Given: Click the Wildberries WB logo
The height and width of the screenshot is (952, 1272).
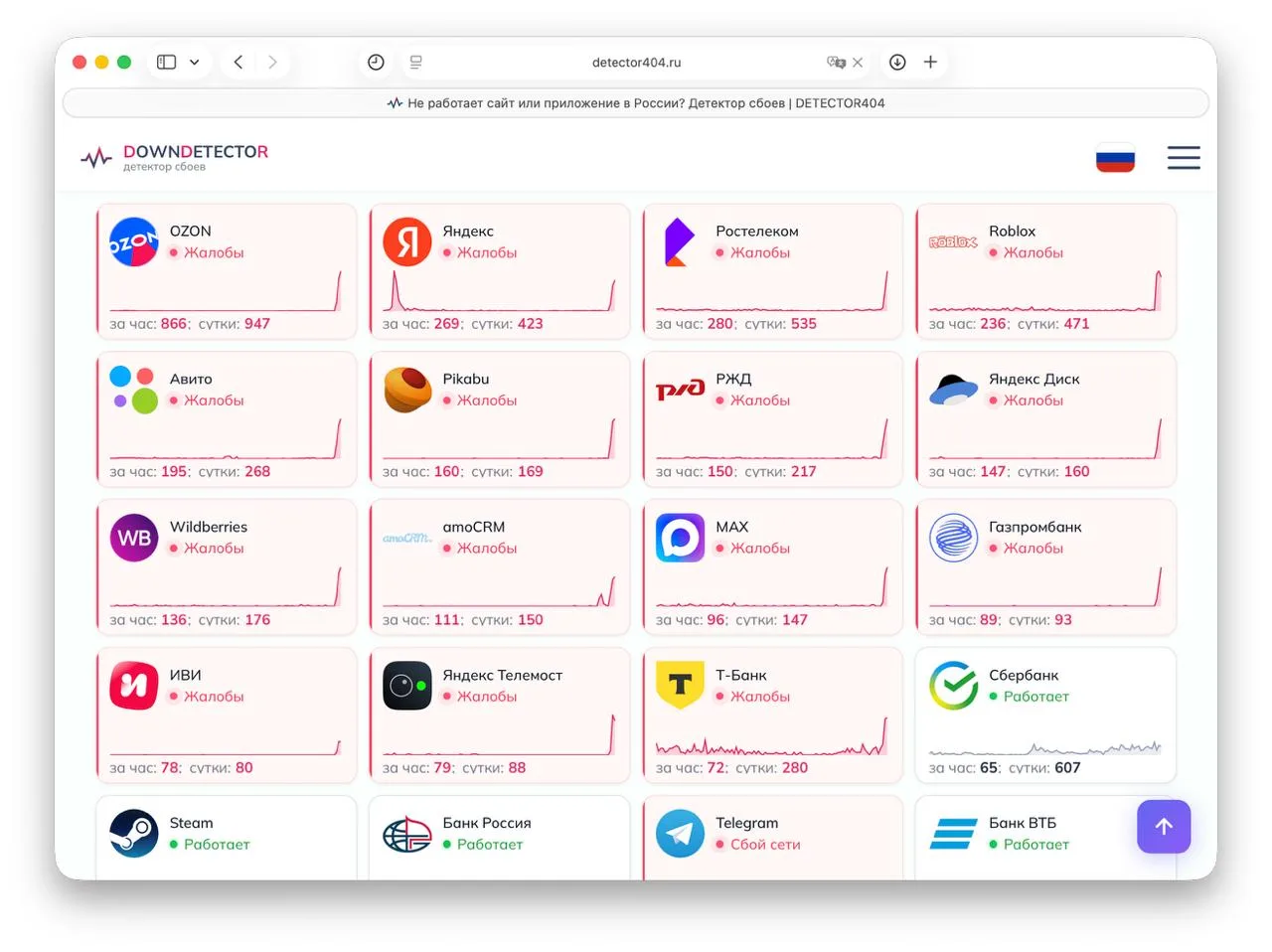Looking at the screenshot, I should click(x=134, y=538).
